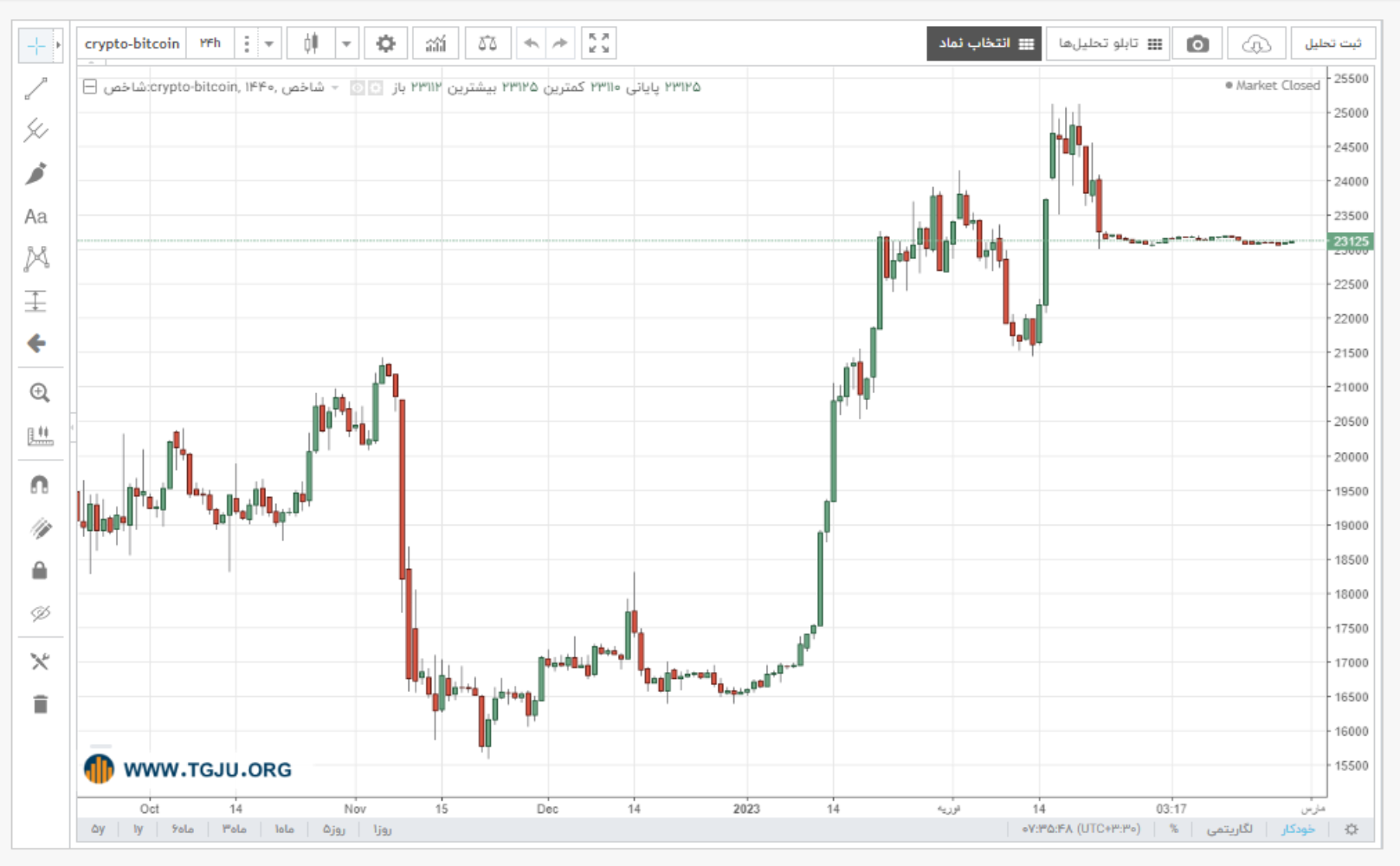Screen dimensions: 1400x866
Task: Click the انتخاب نماد button
Action: pyautogui.click(x=984, y=43)
